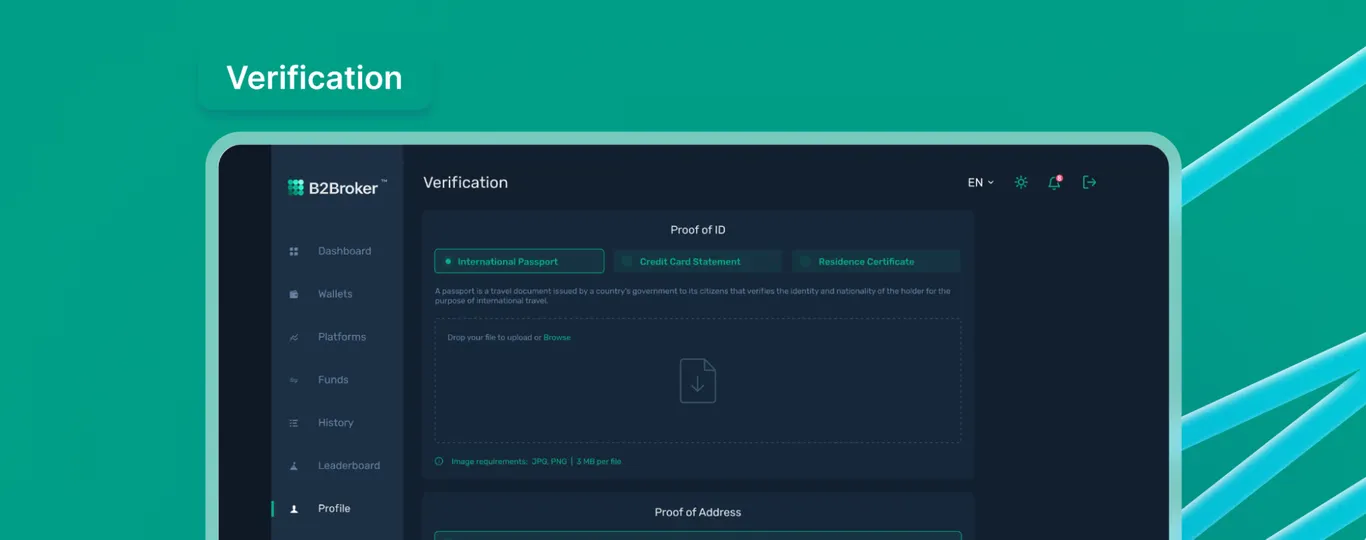Screen dimensions: 1366x540
Task: Click the Proof of Address field
Action: pyautogui.click(x=698, y=535)
